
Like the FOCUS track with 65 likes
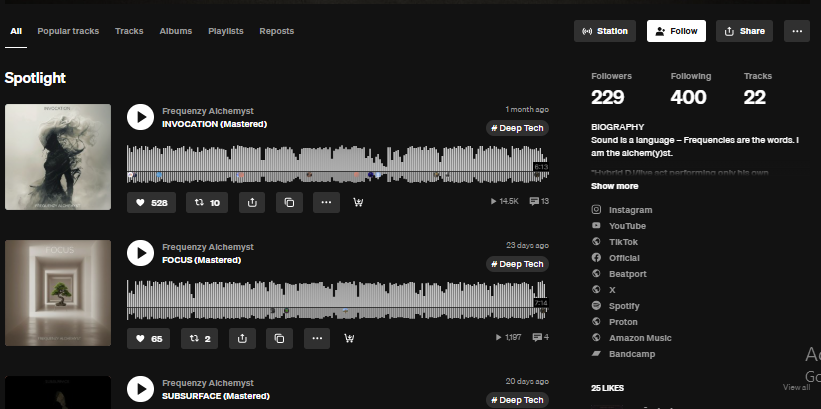(151, 338)
